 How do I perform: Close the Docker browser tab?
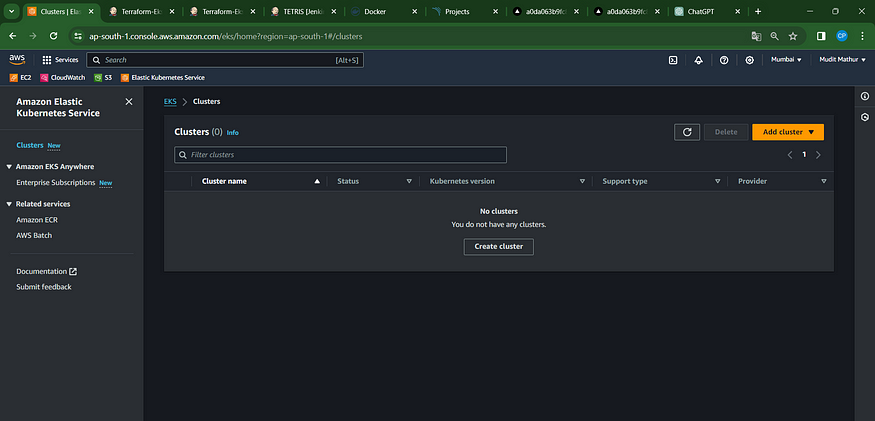point(415,11)
